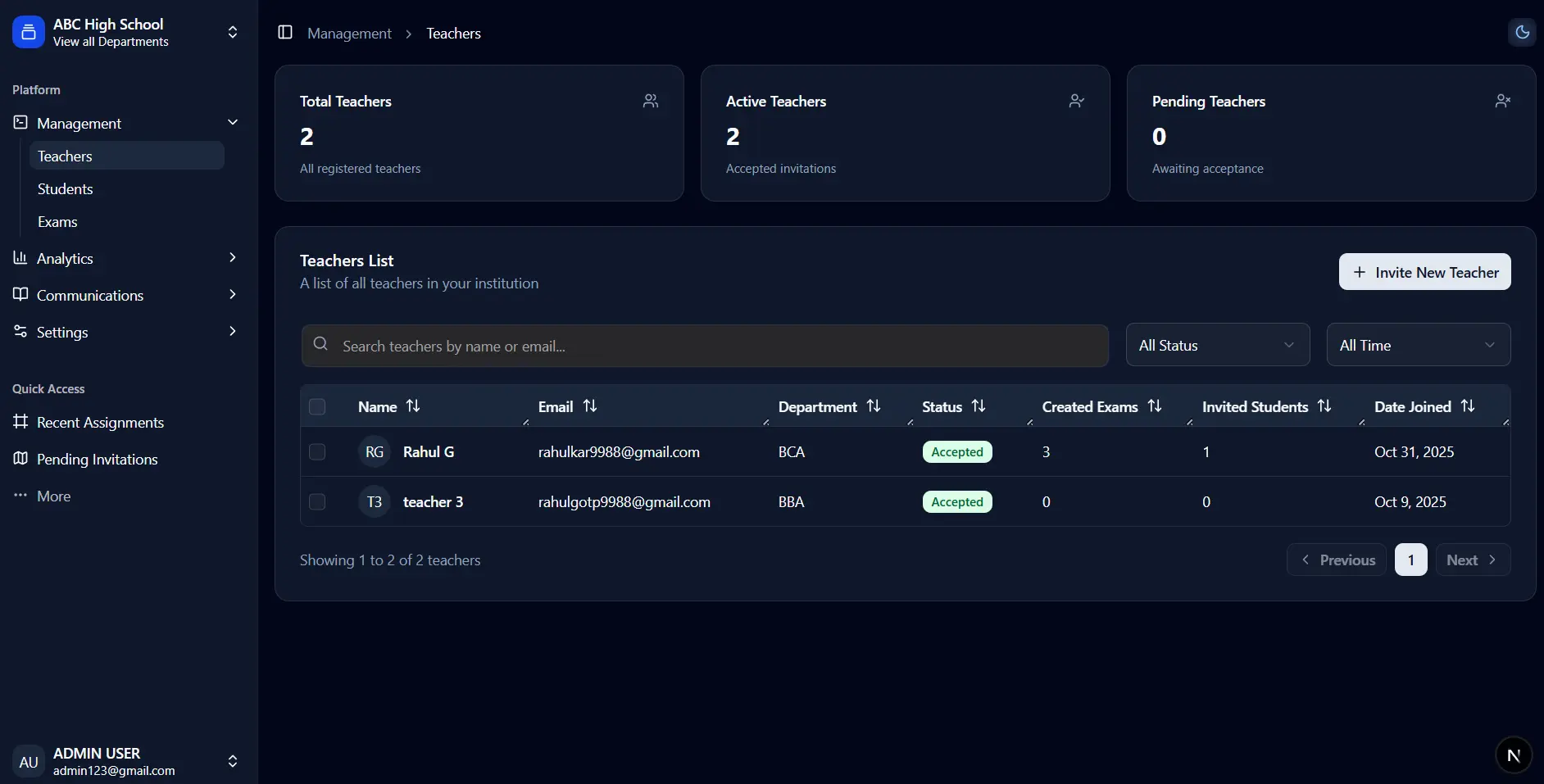Viewport: 1544px width, 784px height.
Task: Collapse the Management section chevron
Action: pos(233,122)
